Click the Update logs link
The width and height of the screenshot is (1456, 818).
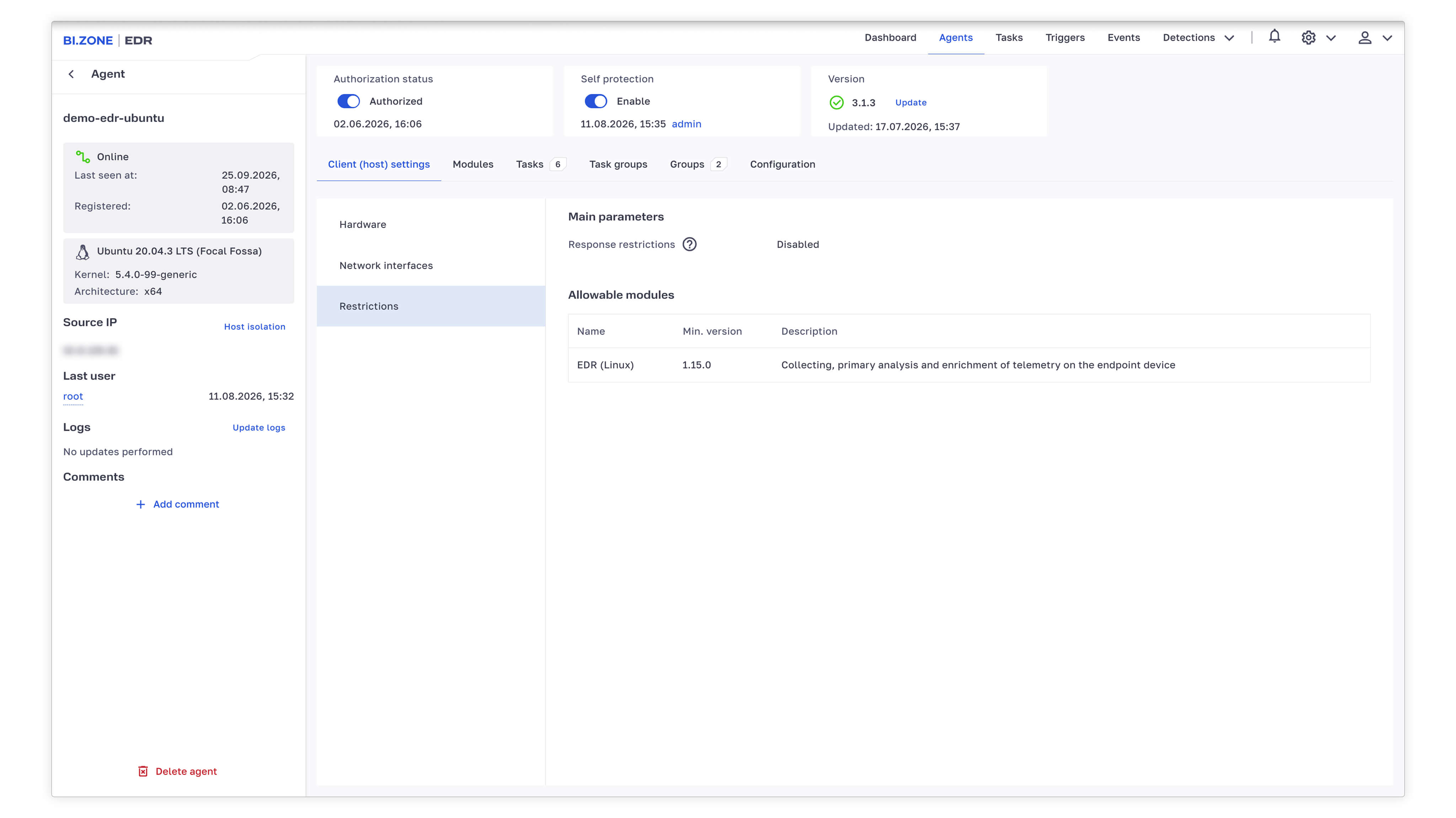tap(259, 427)
